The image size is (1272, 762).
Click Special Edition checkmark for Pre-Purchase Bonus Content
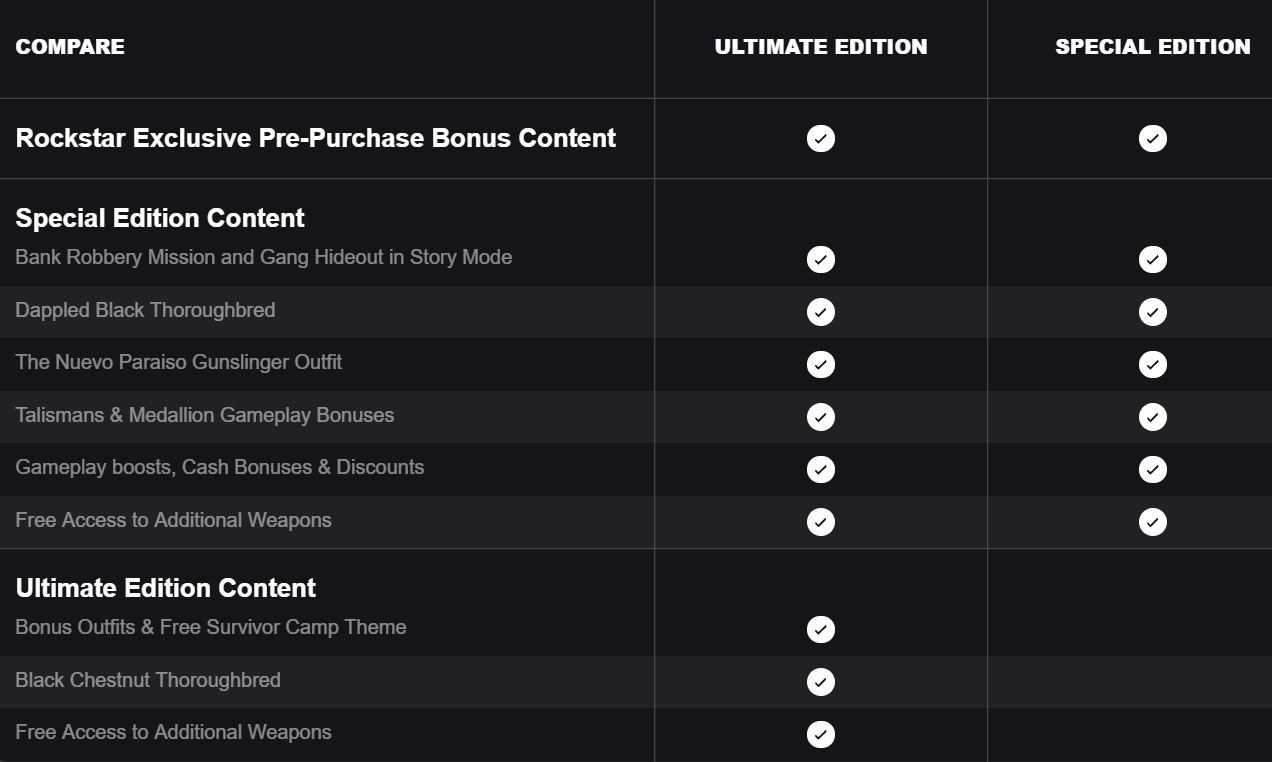1152,139
